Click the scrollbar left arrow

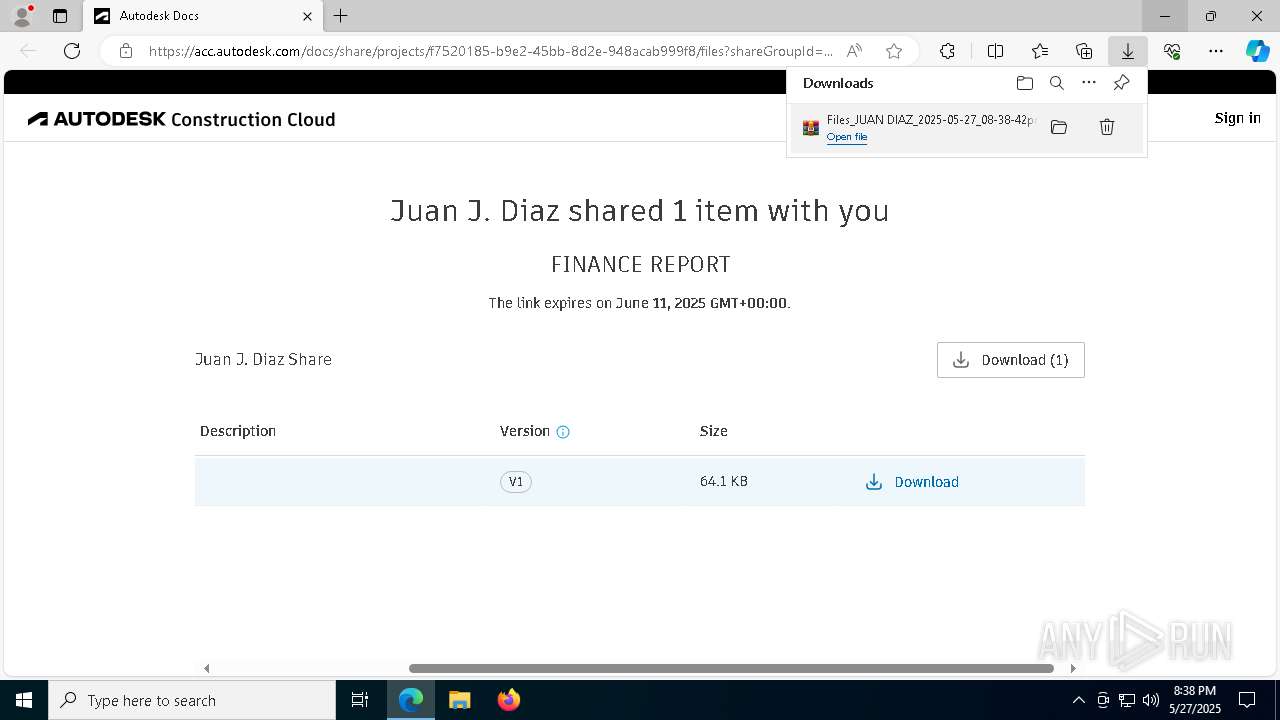pos(207,668)
